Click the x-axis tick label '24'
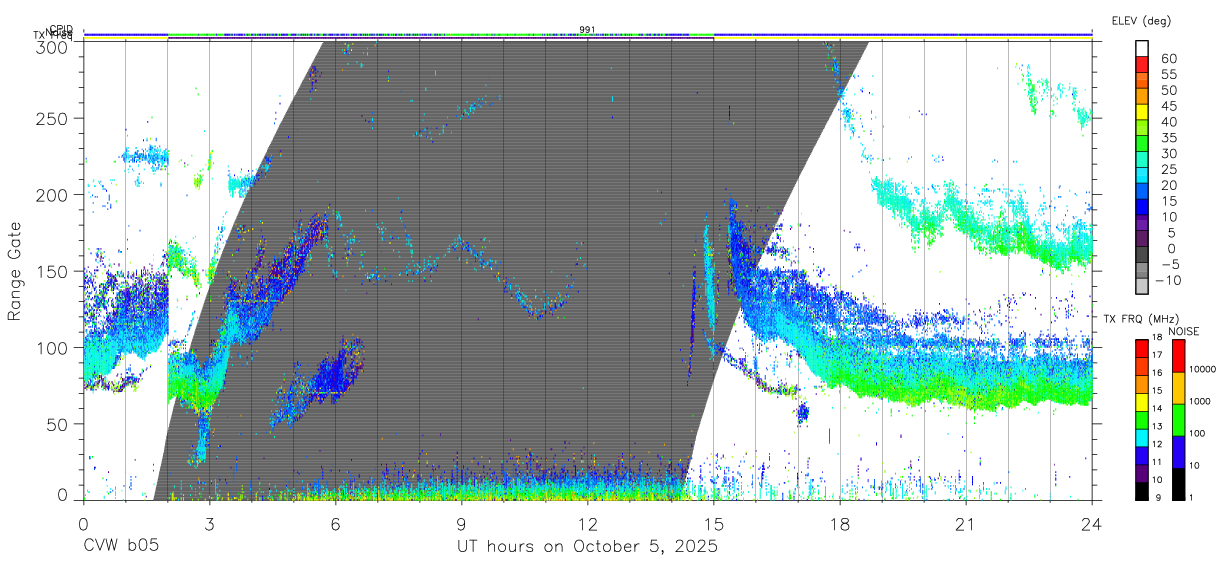This screenshot has height=567, width=1228. (1091, 523)
